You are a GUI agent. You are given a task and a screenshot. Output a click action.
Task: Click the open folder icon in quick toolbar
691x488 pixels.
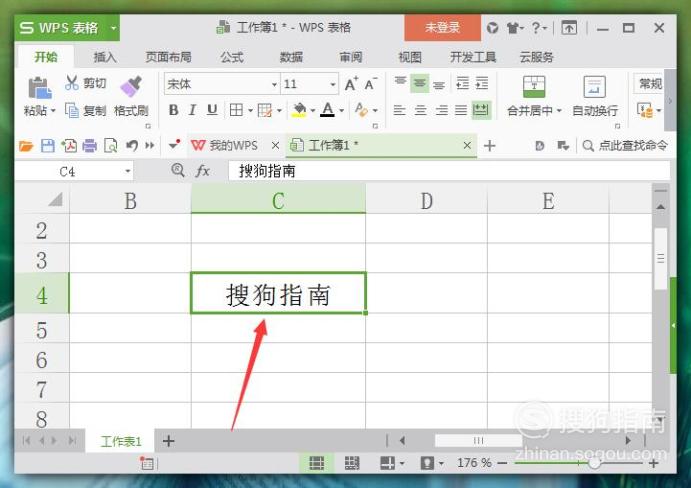tap(26, 145)
